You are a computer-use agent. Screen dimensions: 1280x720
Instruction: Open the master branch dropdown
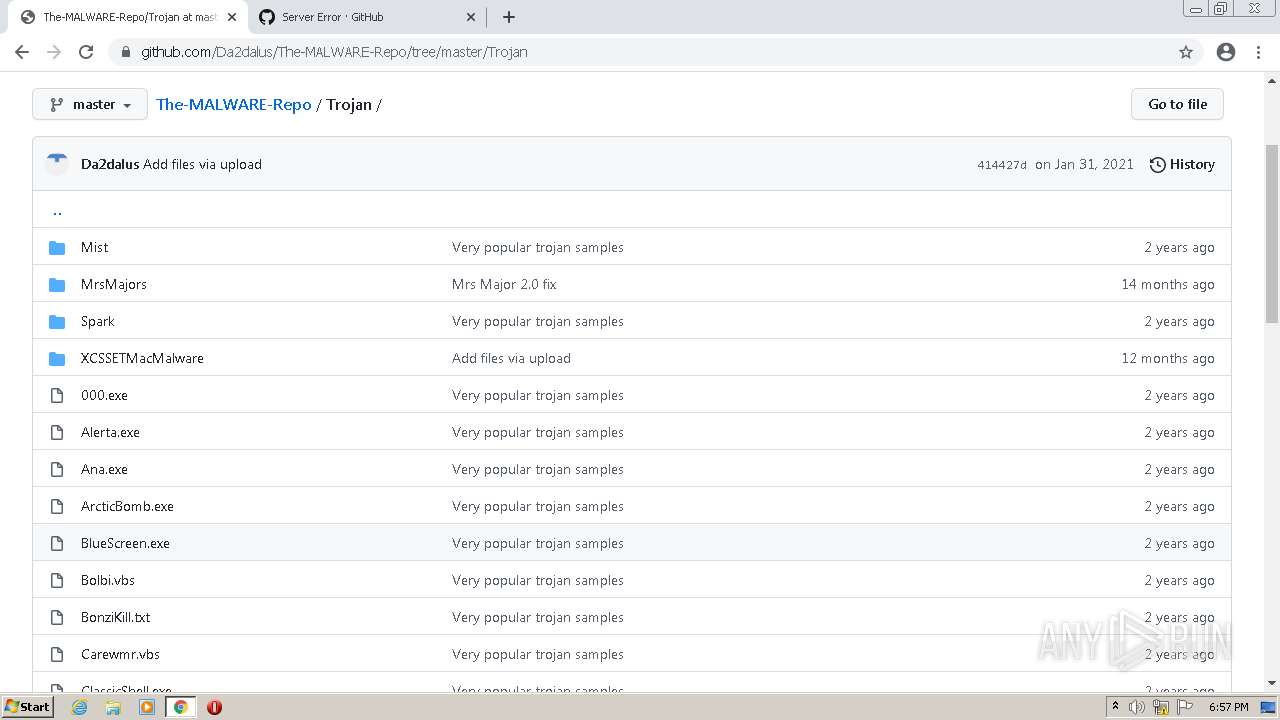(90, 104)
